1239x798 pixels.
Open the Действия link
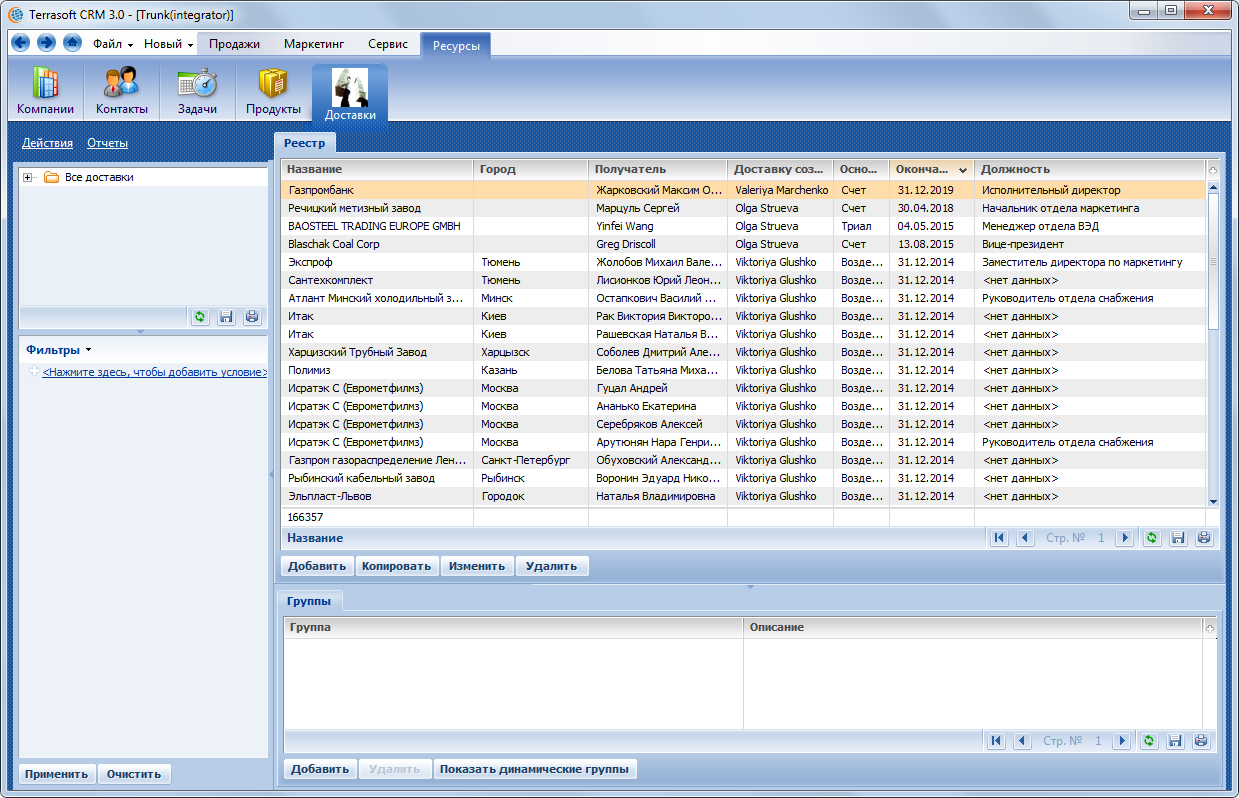(47, 143)
